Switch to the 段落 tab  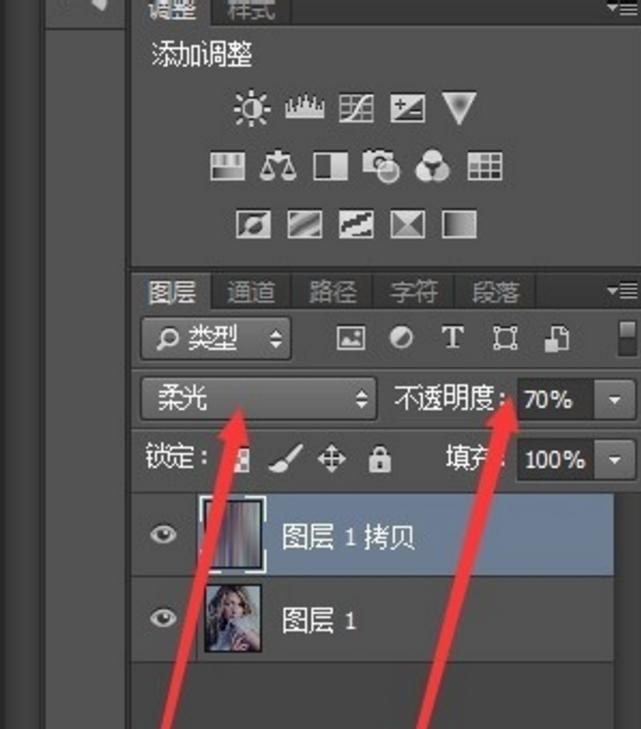click(495, 292)
